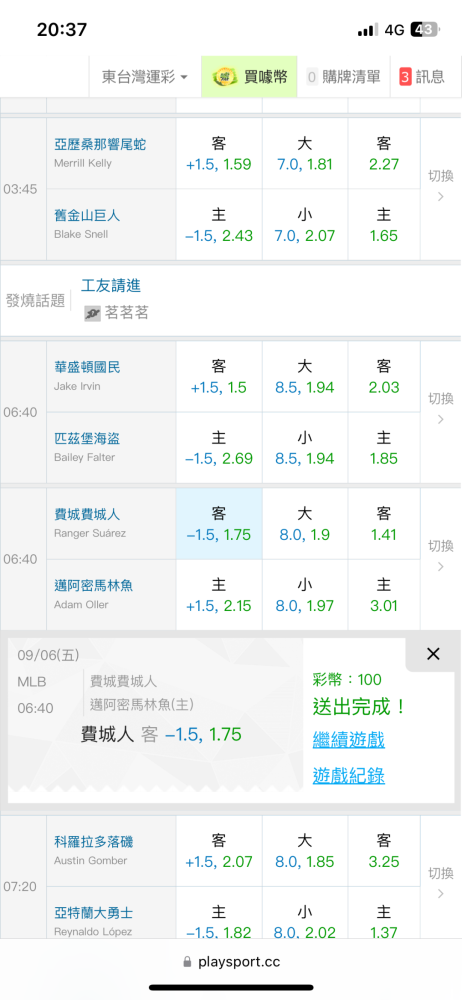Select 華盛頓國民 大 8.5, 1.94 option

[x=304, y=376]
